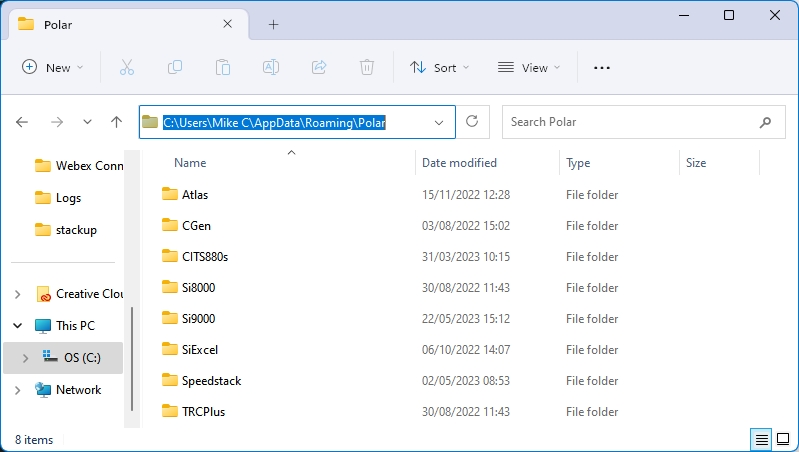Click the date 22/05/2023 15:12
Screen dimensions: 799x452
click(x=466, y=318)
